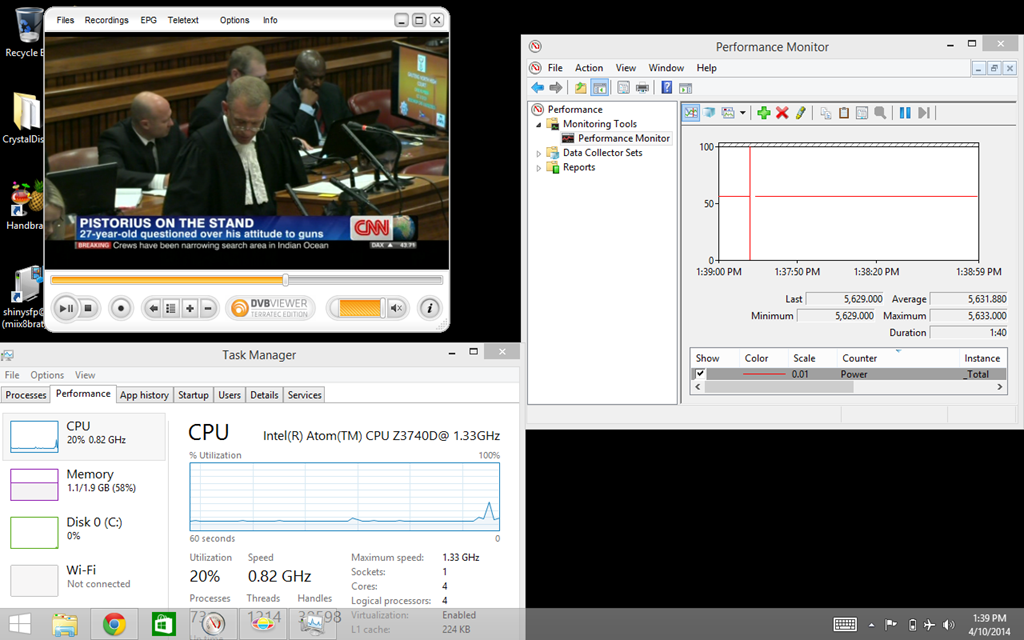Open the Recordings menu in DVBViewer
This screenshot has height=640, width=1024.
coord(106,20)
